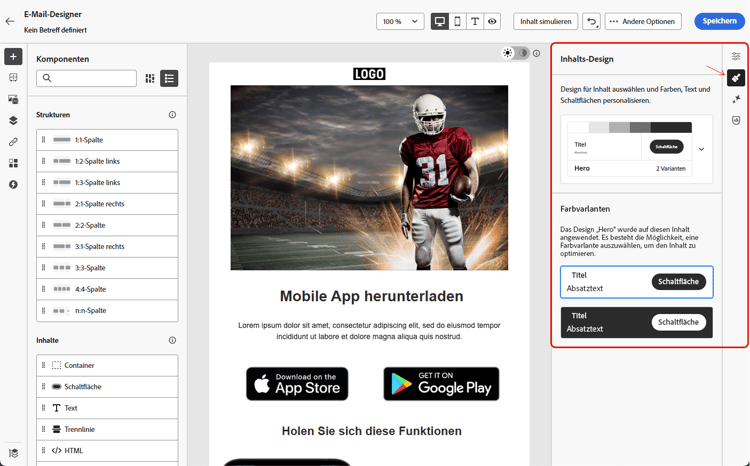
Task: Select desktop preview mode
Action: click(440, 21)
